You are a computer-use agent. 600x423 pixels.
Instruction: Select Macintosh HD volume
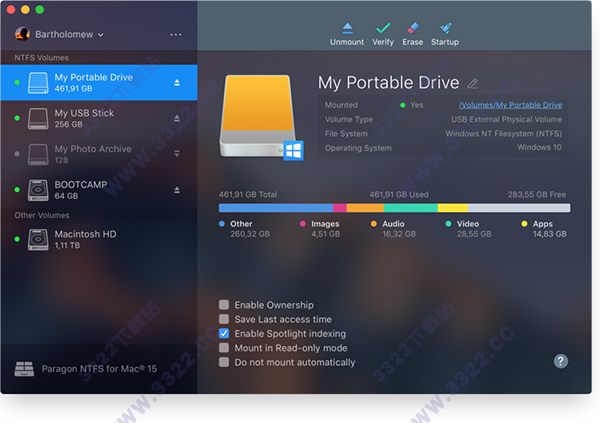point(99,240)
